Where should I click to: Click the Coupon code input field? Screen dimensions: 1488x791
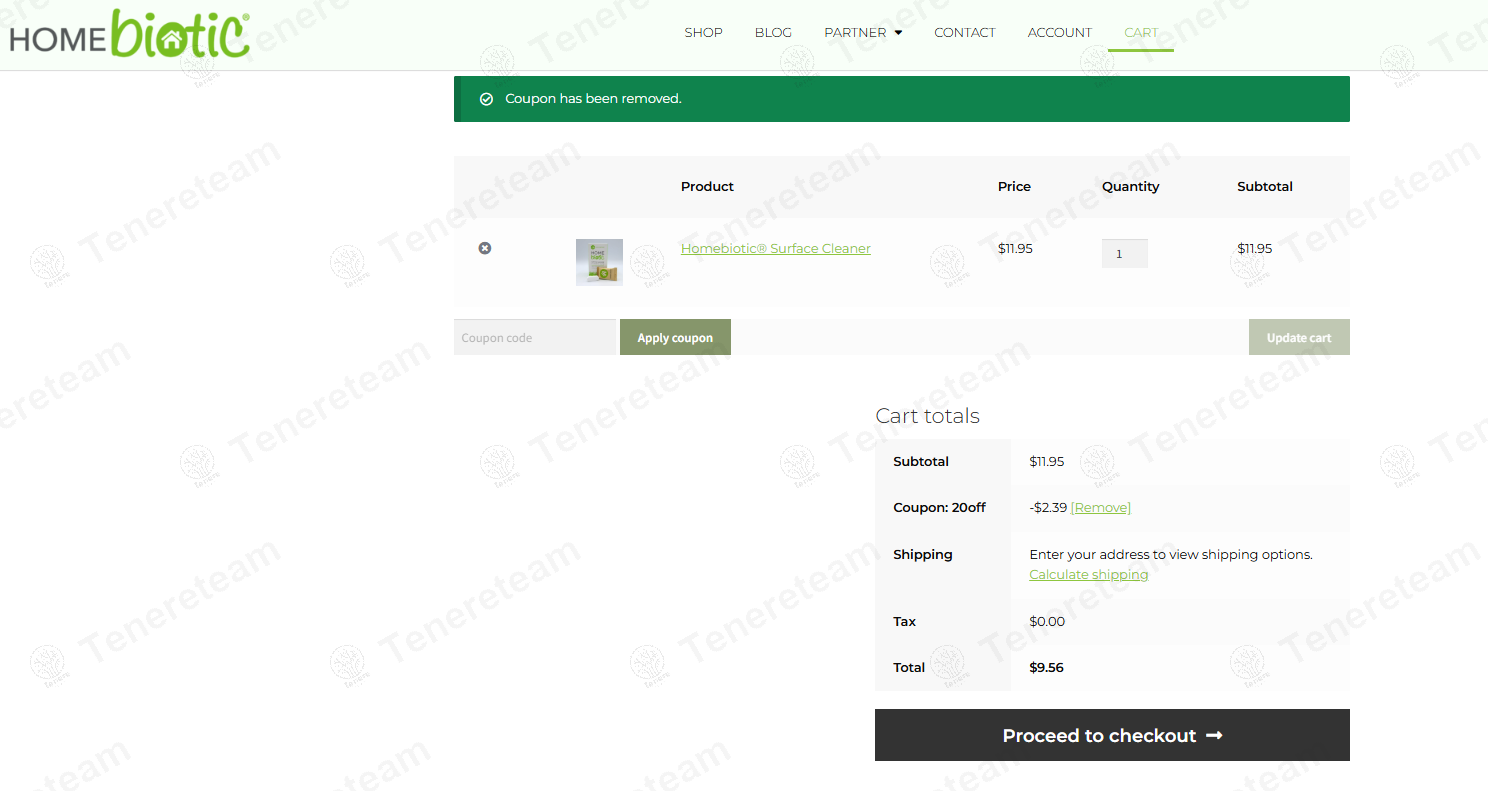point(535,337)
